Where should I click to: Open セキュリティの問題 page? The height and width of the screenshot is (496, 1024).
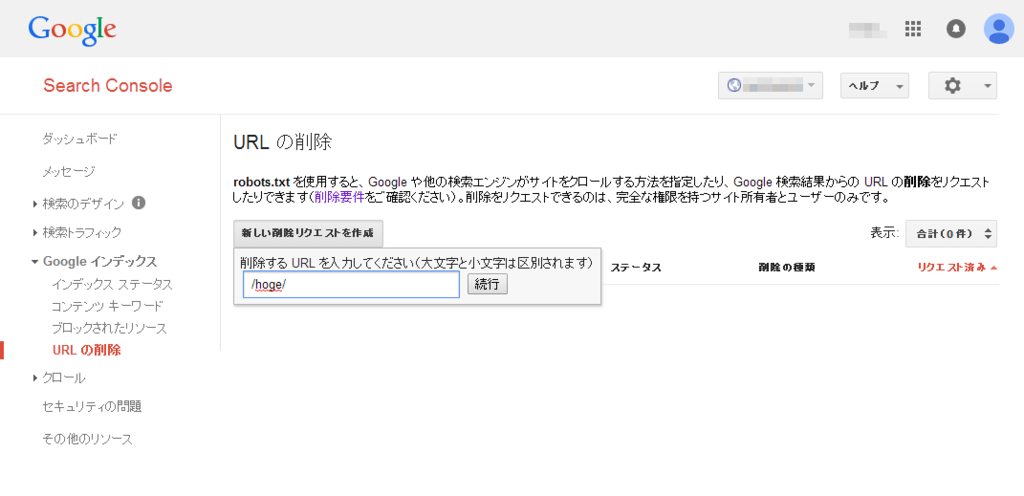tap(92, 407)
